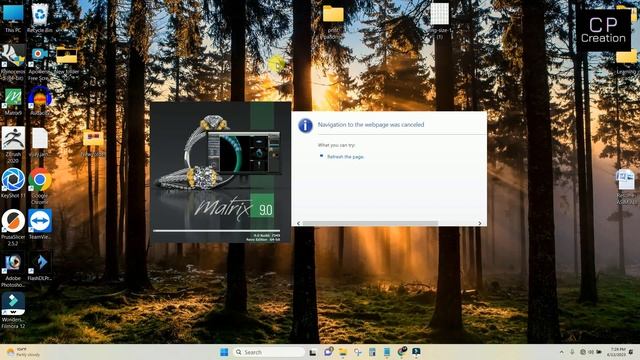Open the dark taskbar icon at the end

coord(416,352)
